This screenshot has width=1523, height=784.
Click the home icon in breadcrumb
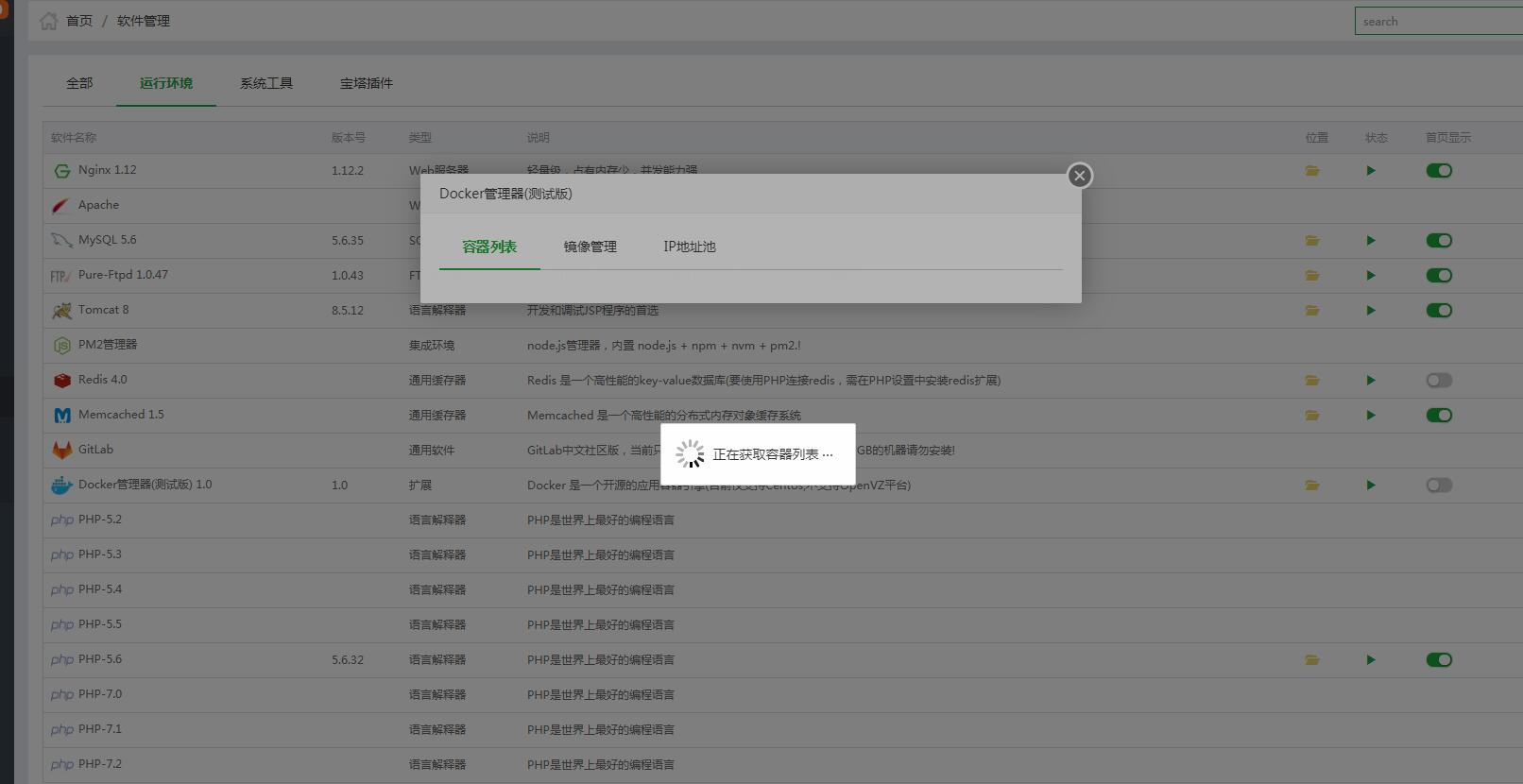[48, 21]
